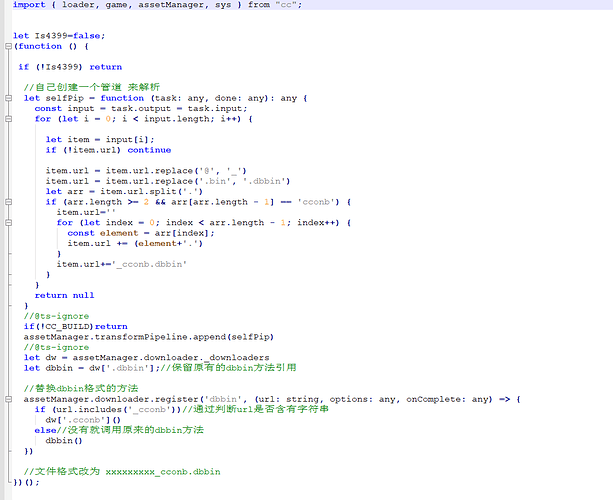Image resolution: width=613 pixels, height=500 pixels.
Task: Click the 'if (!Is4399) return' line
Action: (x=70, y=67)
